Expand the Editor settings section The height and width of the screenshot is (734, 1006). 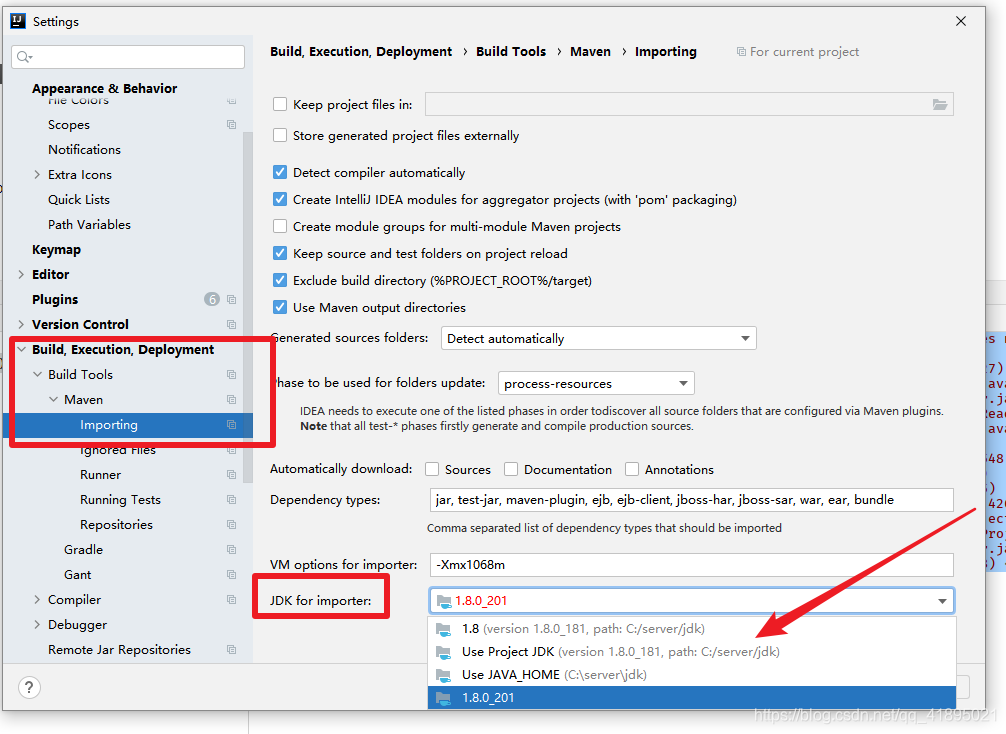tap(21, 275)
